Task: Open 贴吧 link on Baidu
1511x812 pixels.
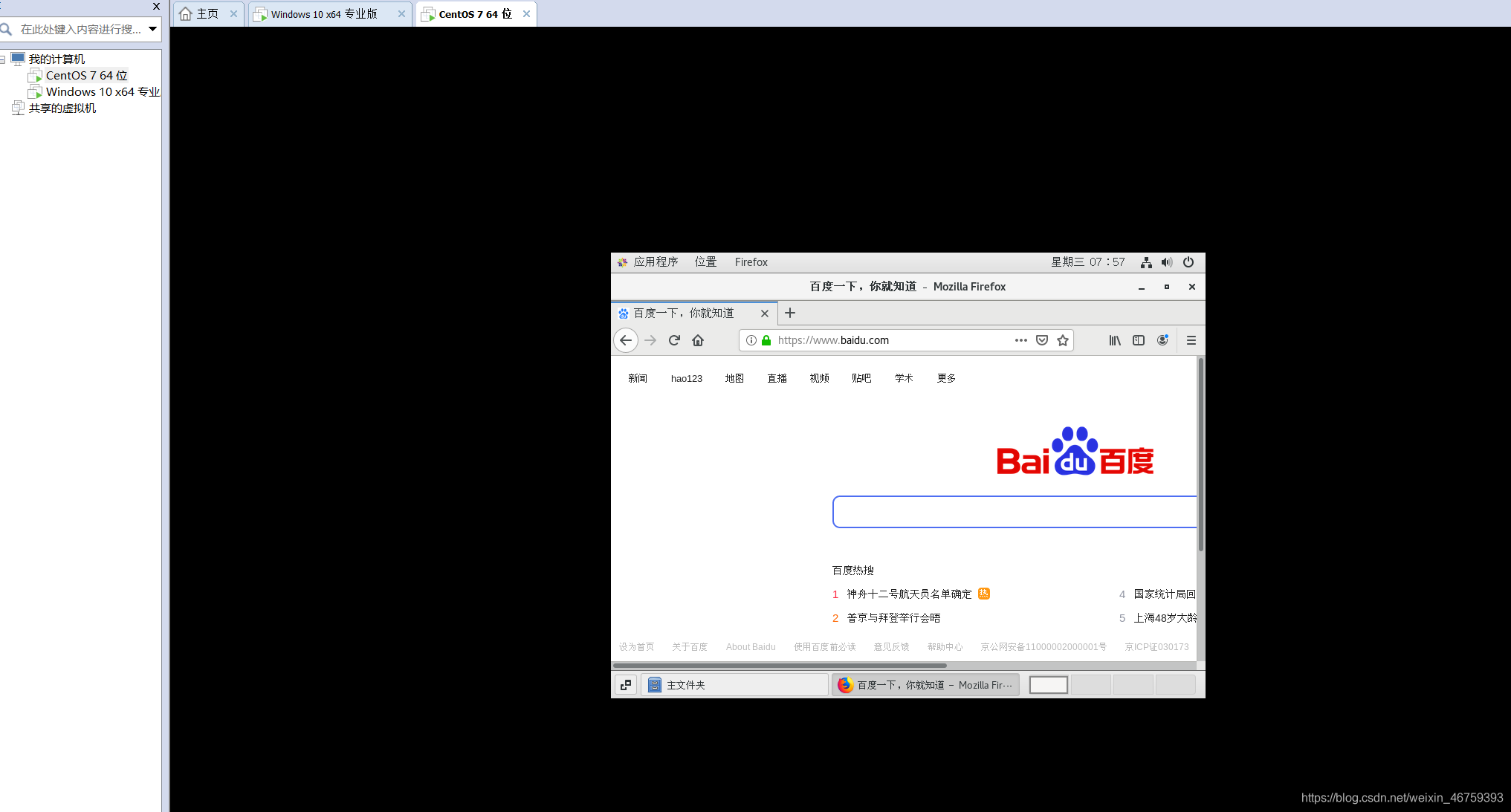Action: [861, 378]
